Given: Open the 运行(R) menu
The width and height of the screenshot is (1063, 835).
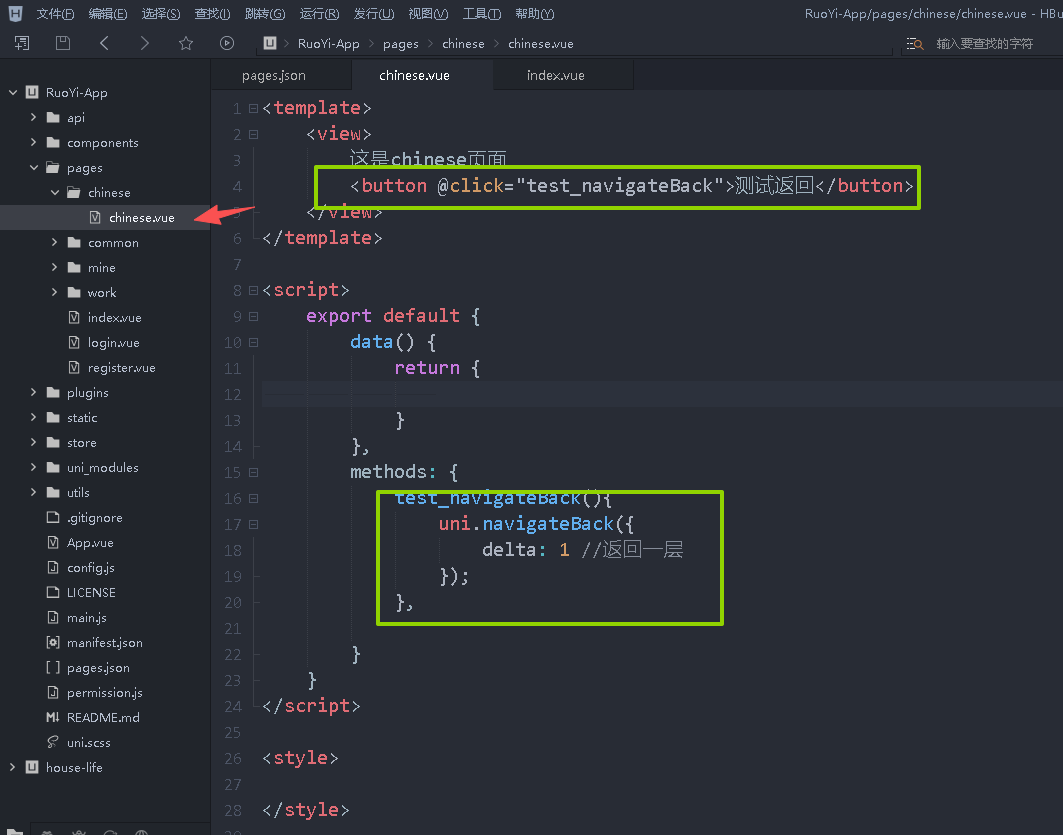Looking at the screenshot, I should point(318,14).
